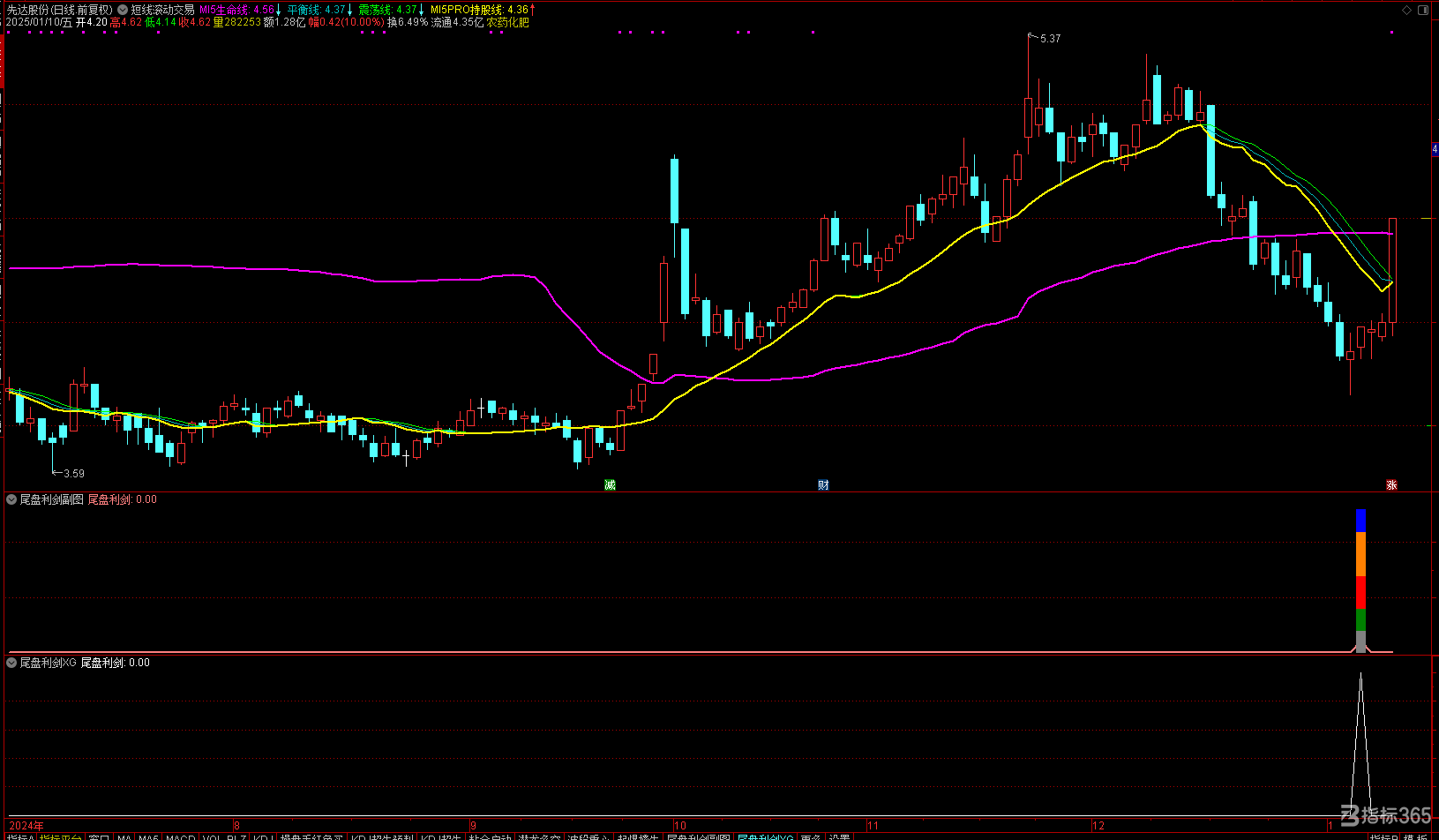Screen dimensions: 1439x840
Task: Select the MACD indicator tab
Action: point(180,837)
